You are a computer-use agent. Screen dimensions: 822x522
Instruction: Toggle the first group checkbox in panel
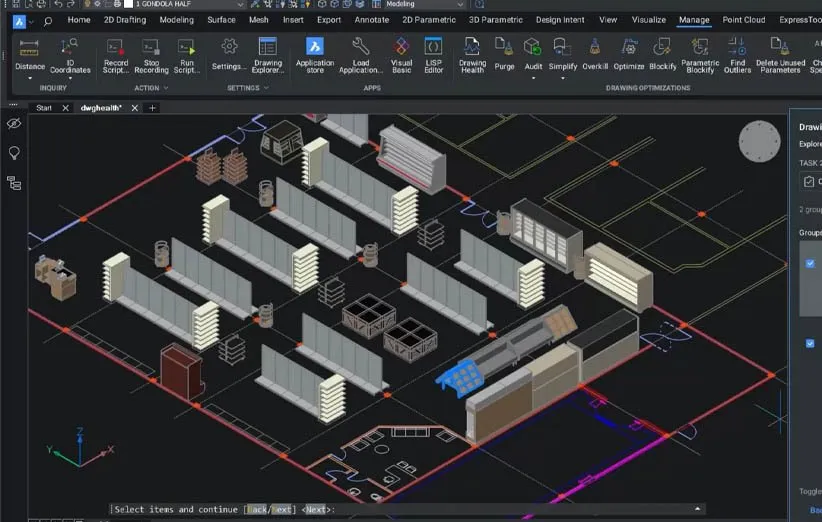pos(810,264)
